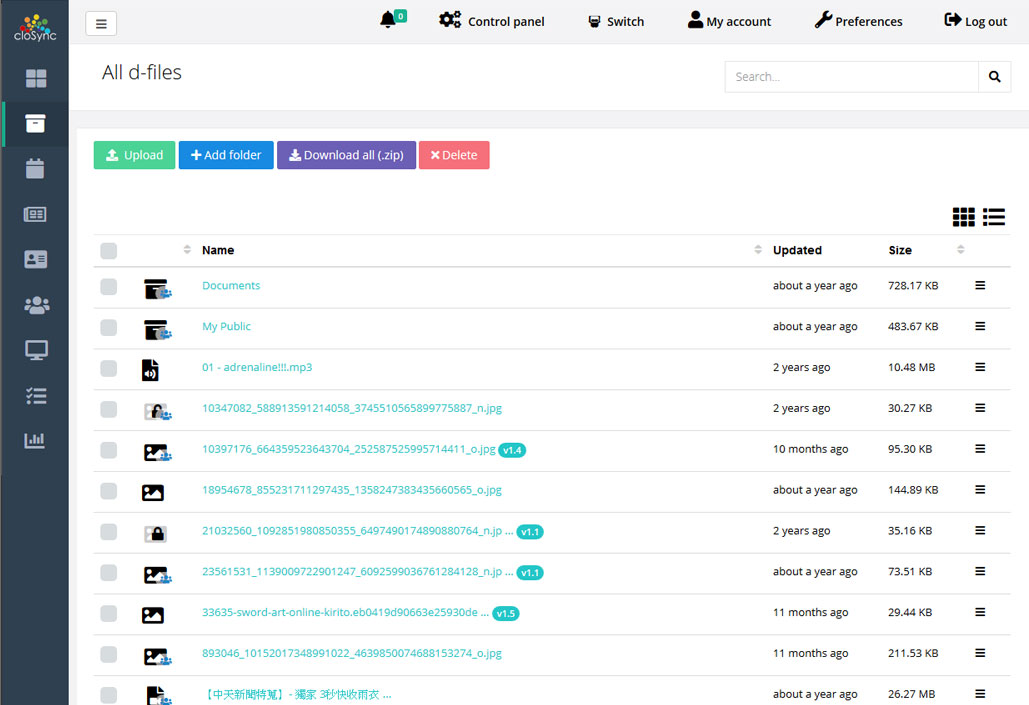Click the search magnifier button

[994, 77]
